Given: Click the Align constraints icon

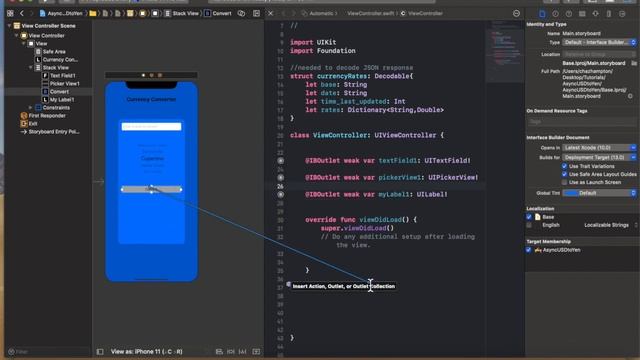Looking at the screenshot, I should point(219,351).
